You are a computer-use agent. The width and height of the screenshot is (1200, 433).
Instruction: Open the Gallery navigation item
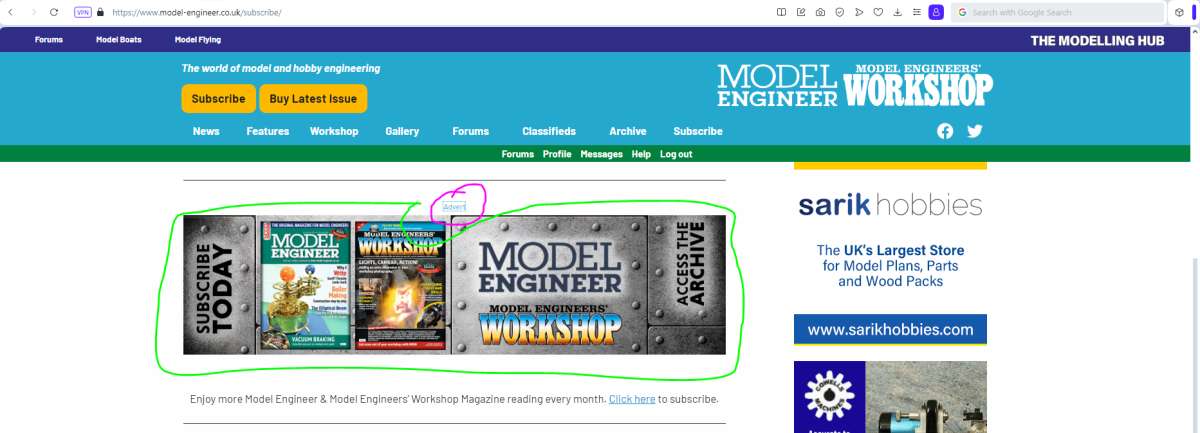402,131
